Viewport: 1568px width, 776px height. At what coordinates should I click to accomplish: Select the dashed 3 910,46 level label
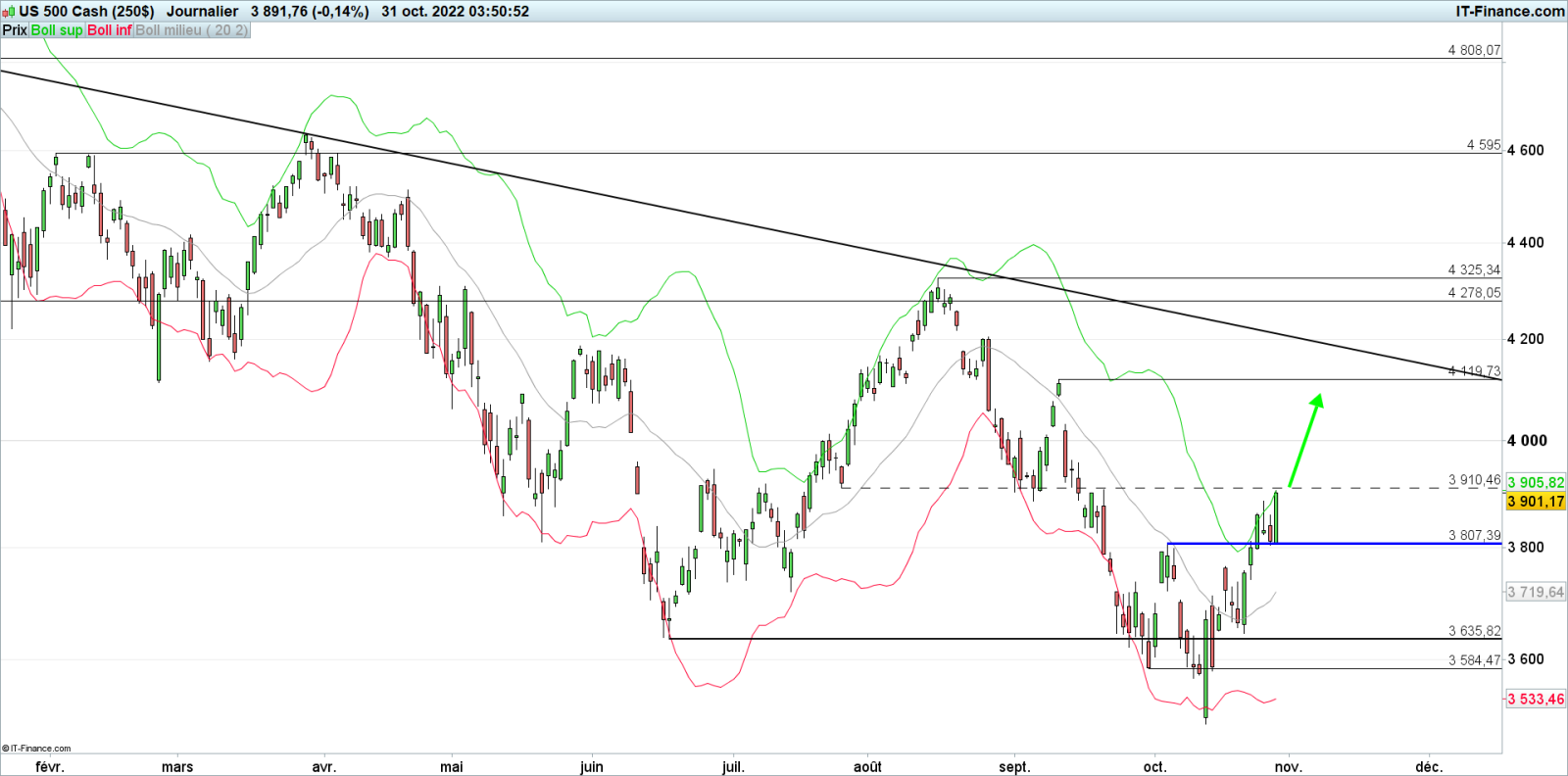(x=1474, y=480)
